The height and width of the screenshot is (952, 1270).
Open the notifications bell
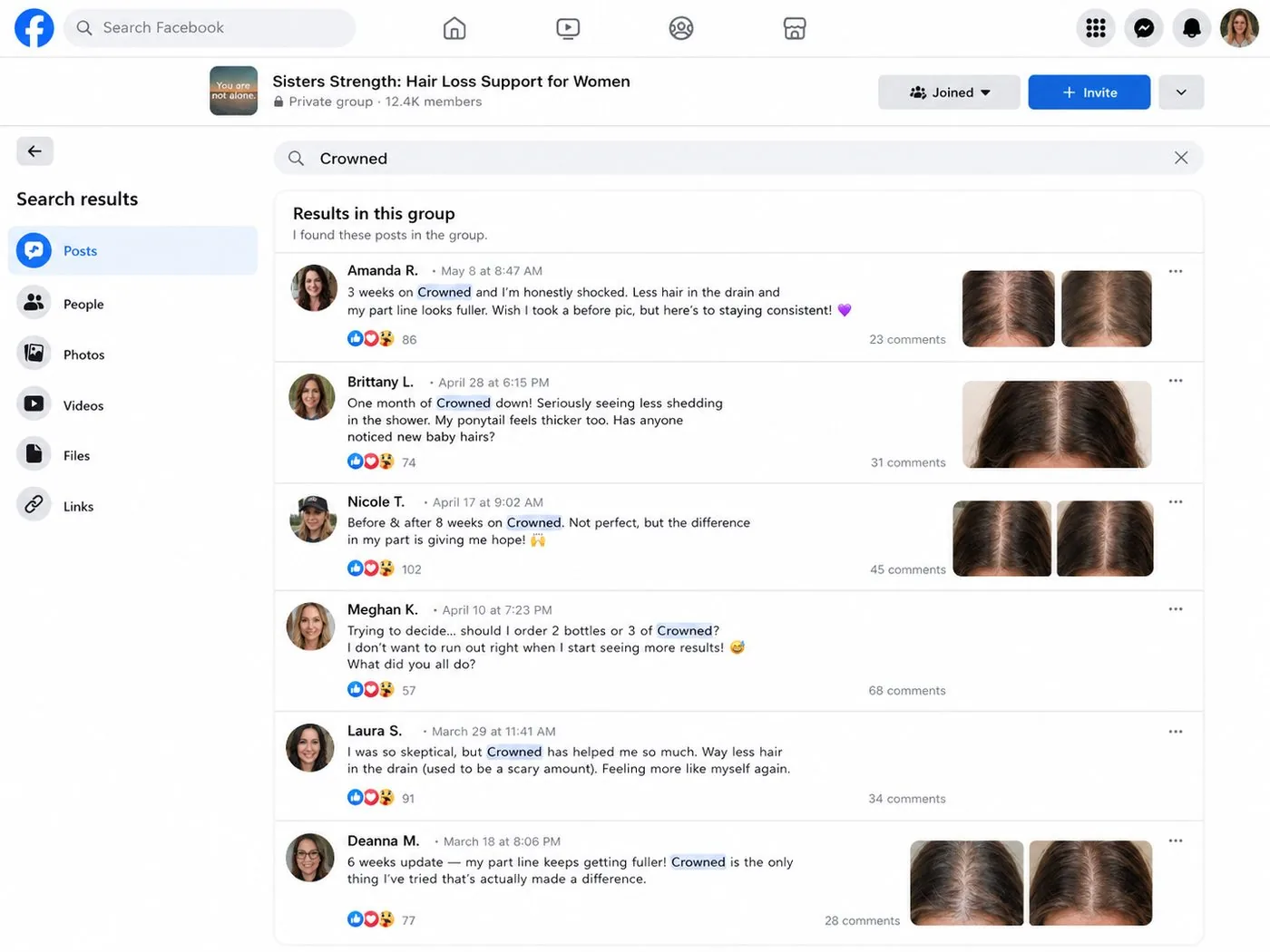tap(1192, 28)
